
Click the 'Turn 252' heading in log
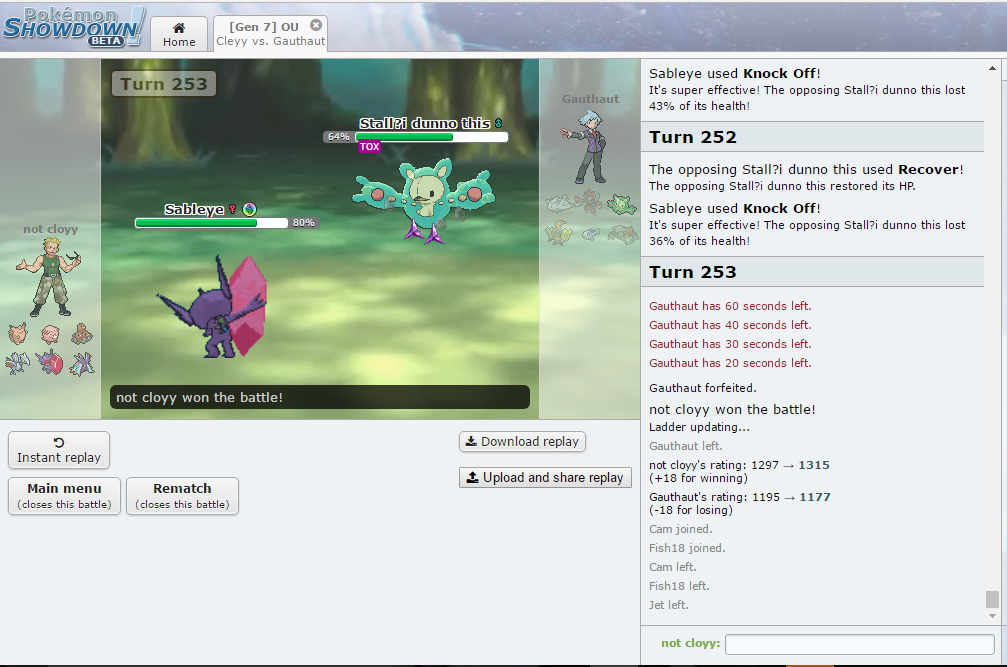(693, 137)
